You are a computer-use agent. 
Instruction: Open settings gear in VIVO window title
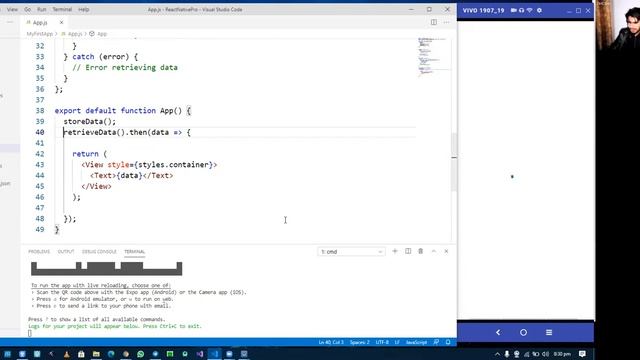(x=539, y=10)
